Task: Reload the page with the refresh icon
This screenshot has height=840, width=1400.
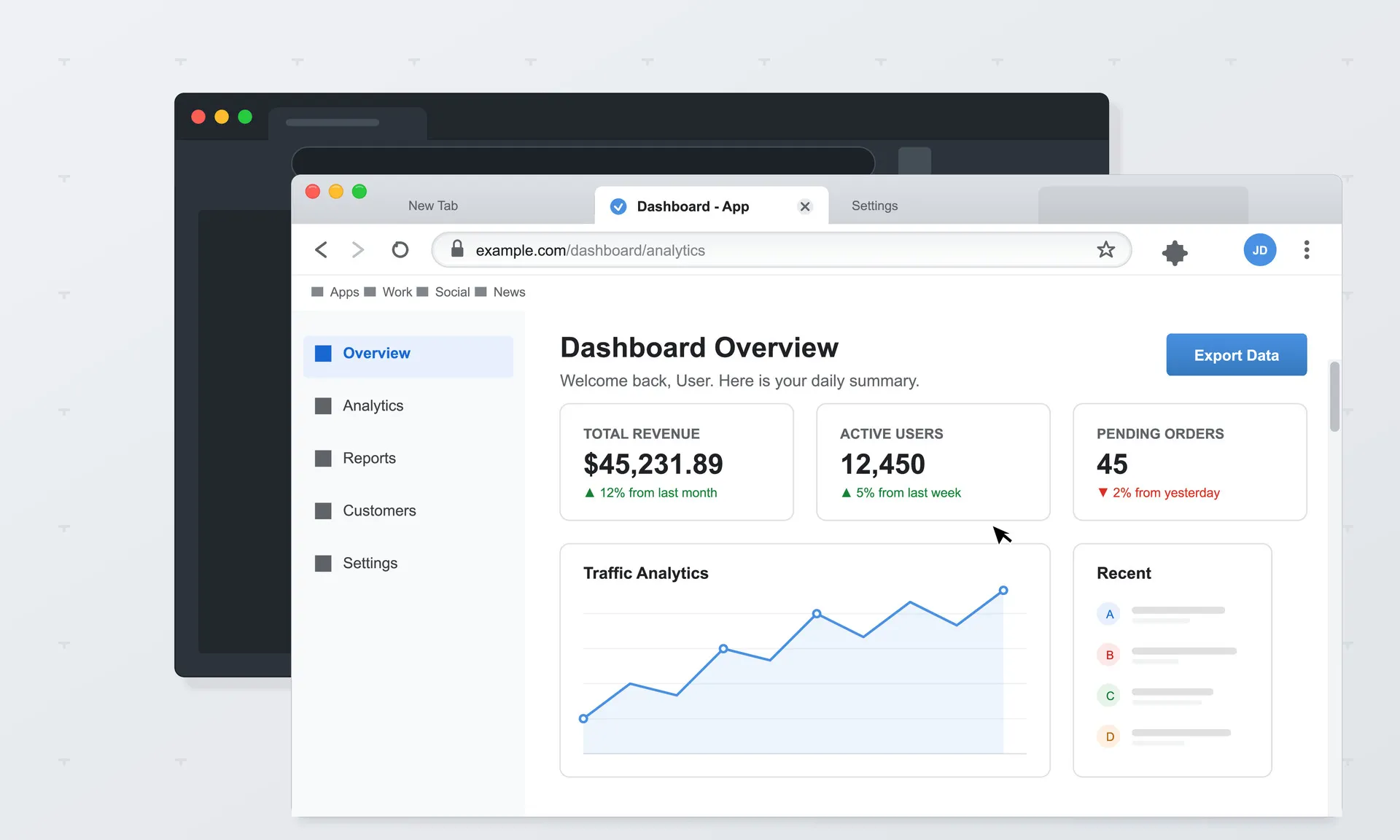Action: 400,250
